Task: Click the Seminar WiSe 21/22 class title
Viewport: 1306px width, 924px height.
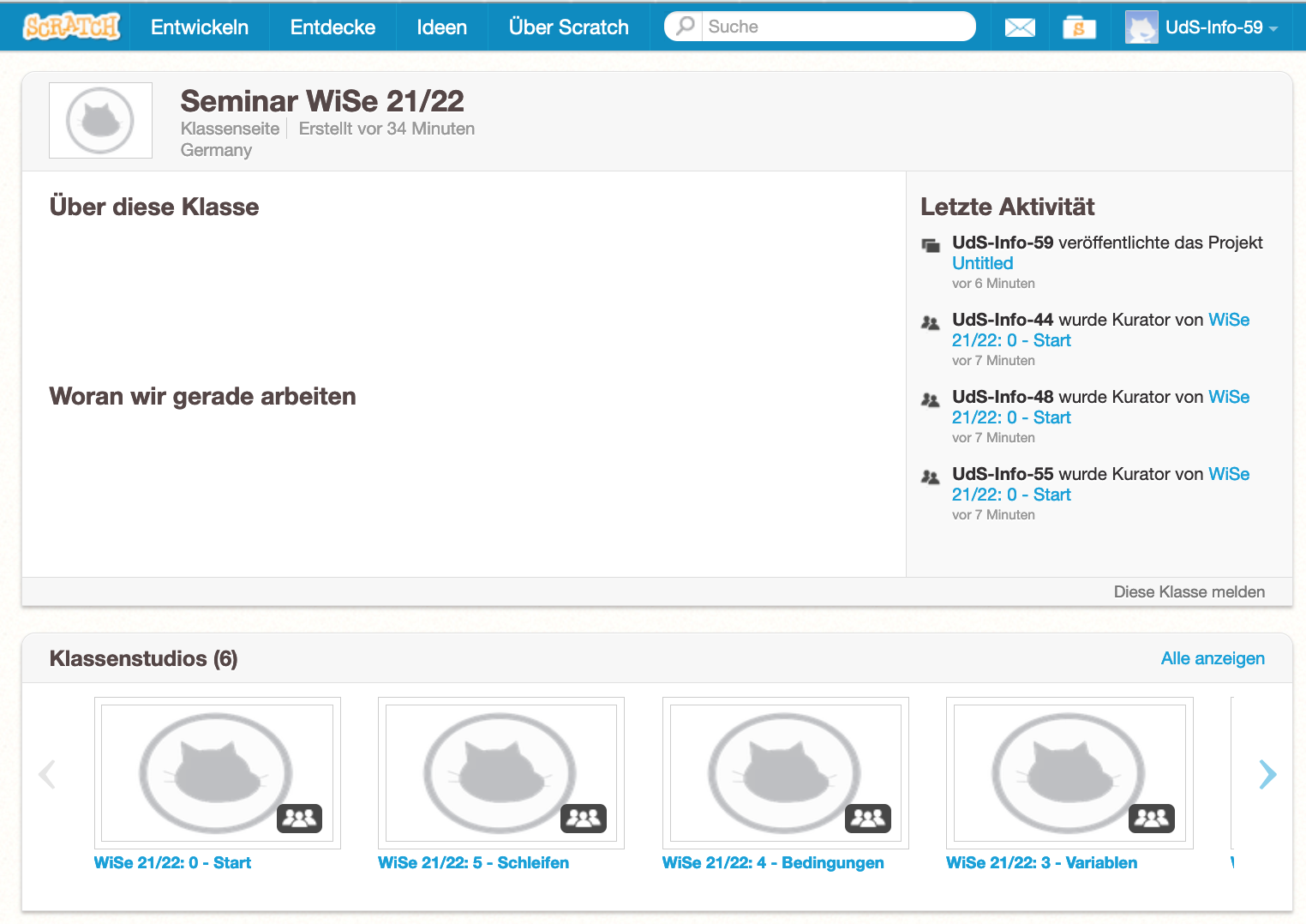Action: [322, 101]
